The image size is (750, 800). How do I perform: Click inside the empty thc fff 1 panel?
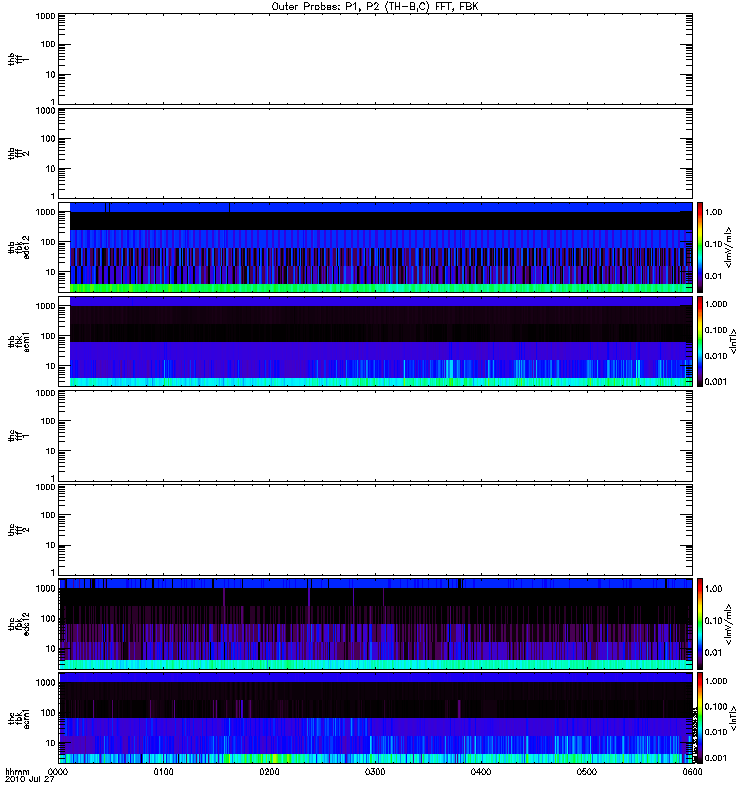[375, 436]
